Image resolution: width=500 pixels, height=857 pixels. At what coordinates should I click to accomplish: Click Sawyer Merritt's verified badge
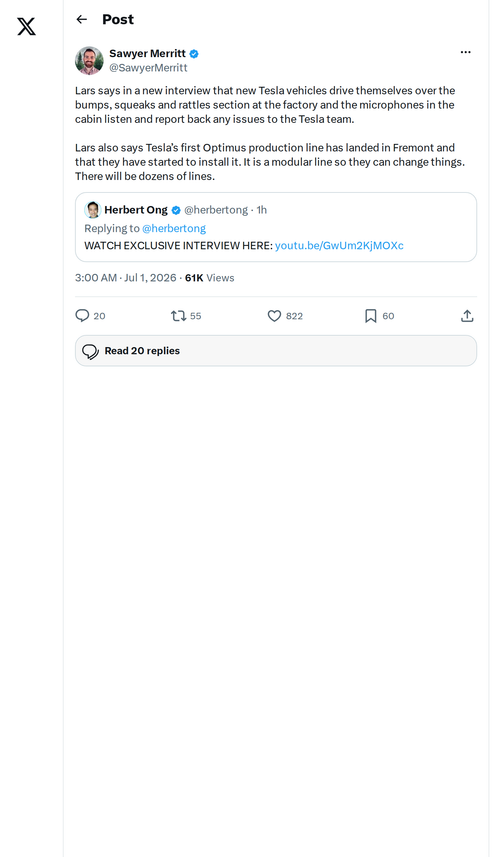(194, 54)
